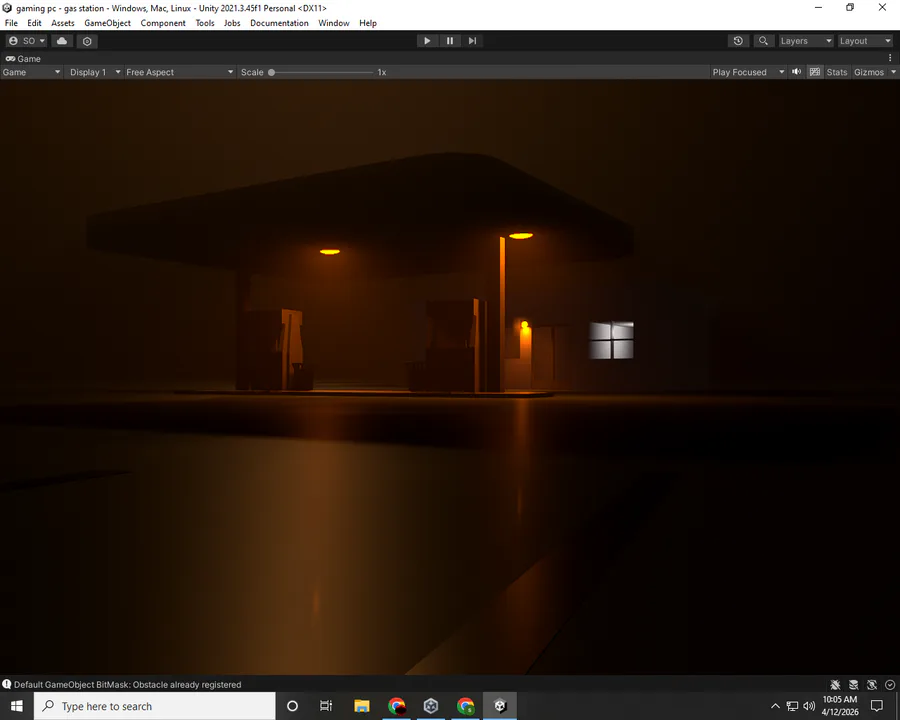
Task: Open the Documentation menu
Action: click(279, 23)
